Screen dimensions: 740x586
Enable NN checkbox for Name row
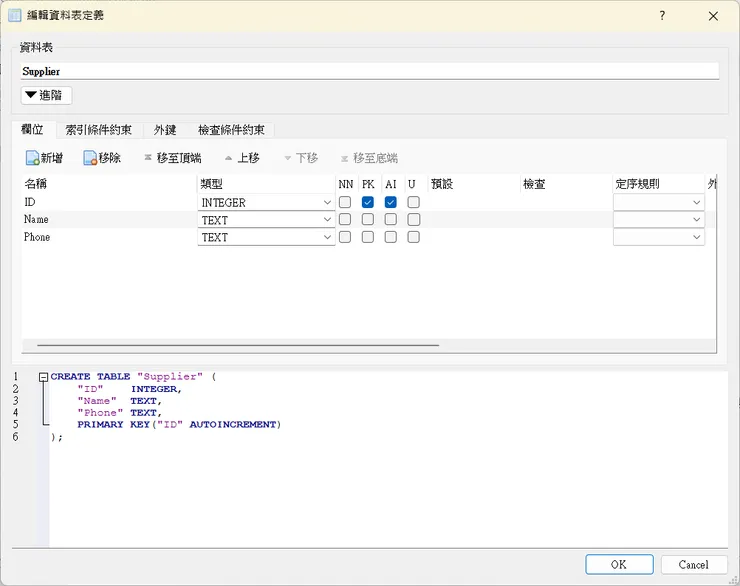345,219
